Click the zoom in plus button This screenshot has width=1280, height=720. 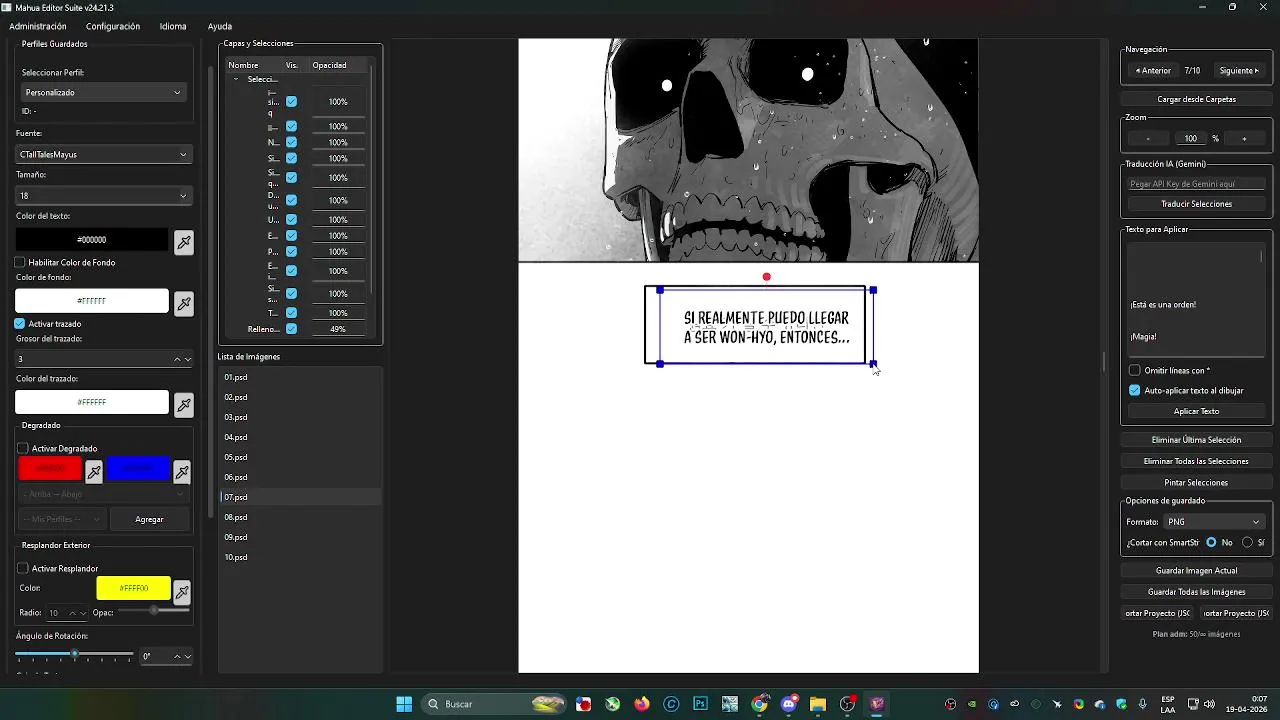[x=1244, y=138]
